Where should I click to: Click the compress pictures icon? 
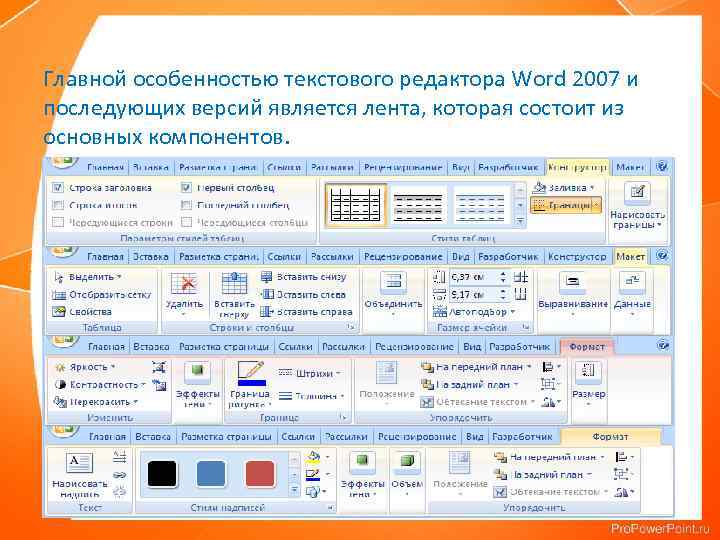pyautogui.click(x=159, y=367)
